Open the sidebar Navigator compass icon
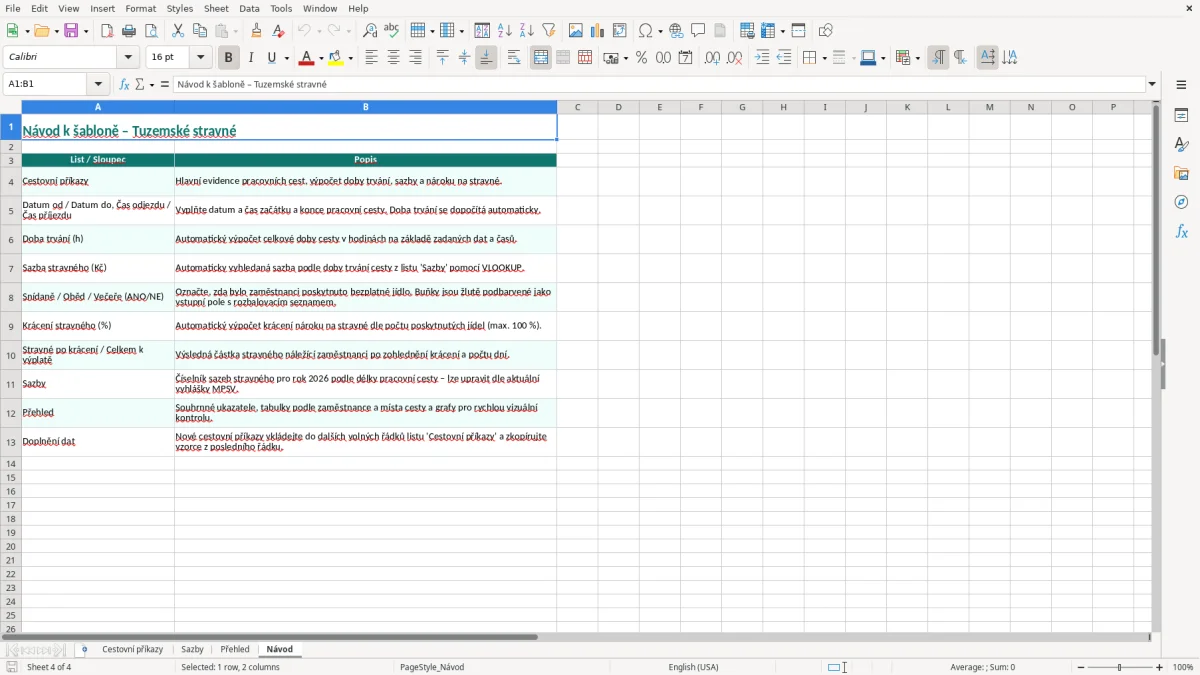Viewport: 1200px width, 675px height. click(x=1181, y=202)
